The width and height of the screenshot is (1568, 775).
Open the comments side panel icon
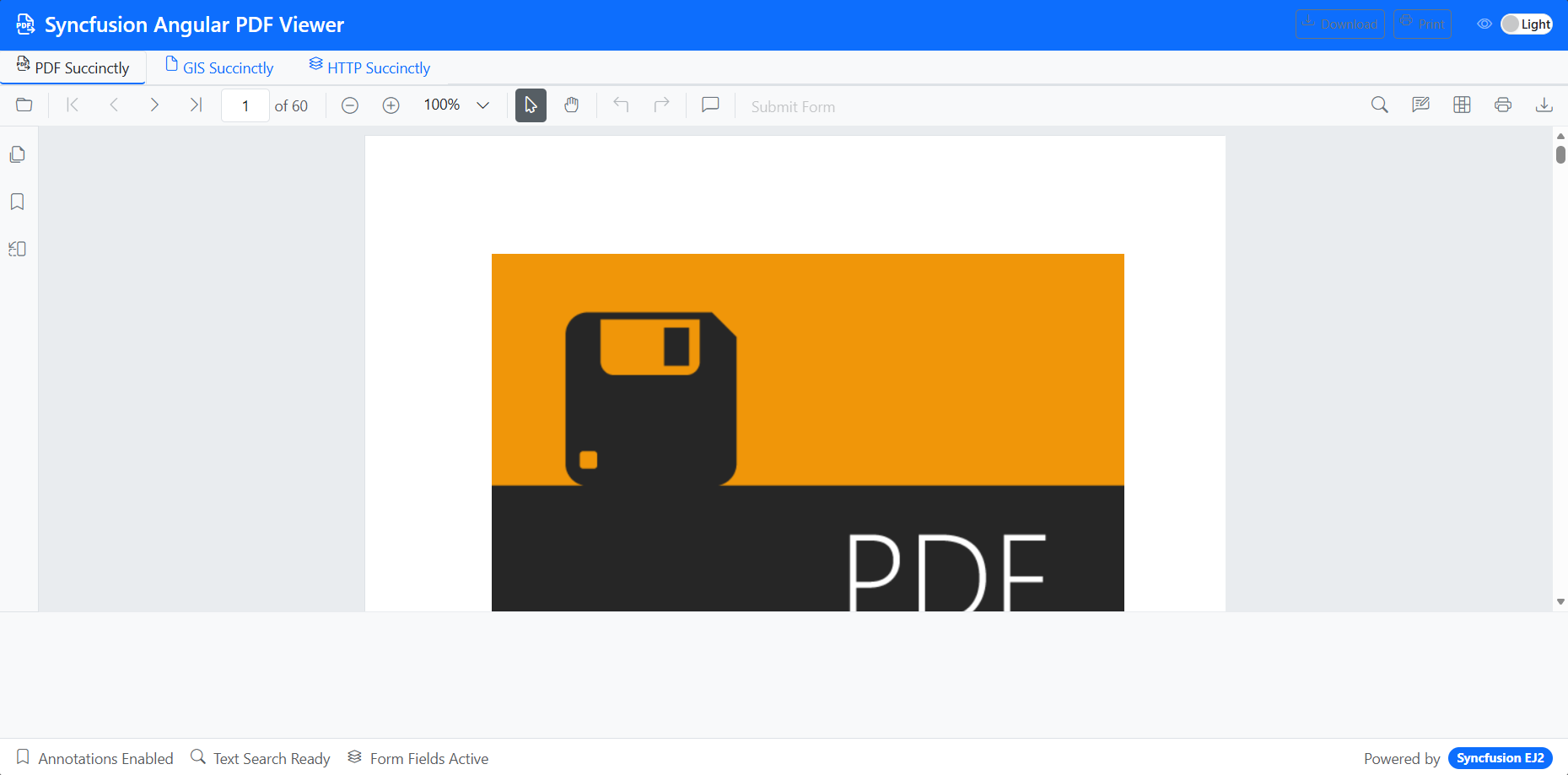18,249
